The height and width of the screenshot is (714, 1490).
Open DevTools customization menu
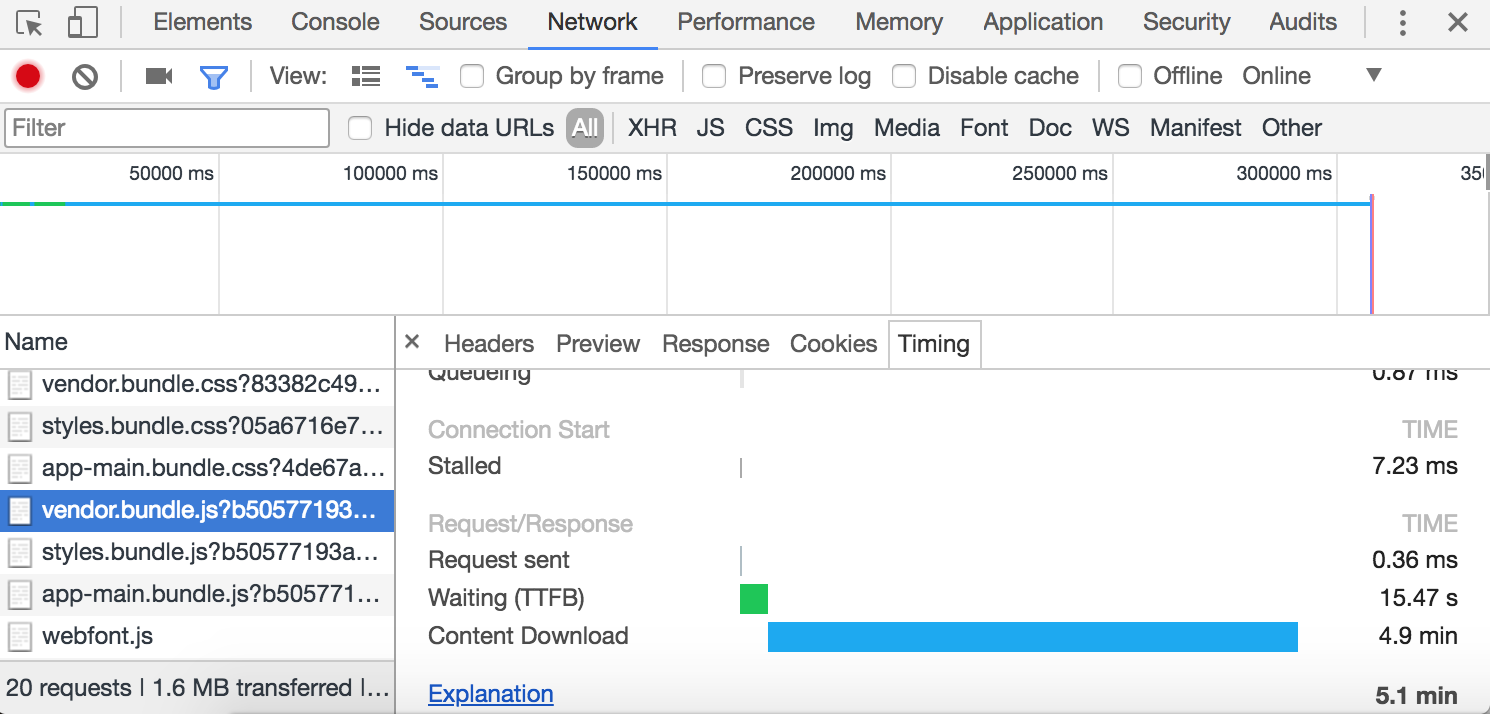coord(1402,21)
